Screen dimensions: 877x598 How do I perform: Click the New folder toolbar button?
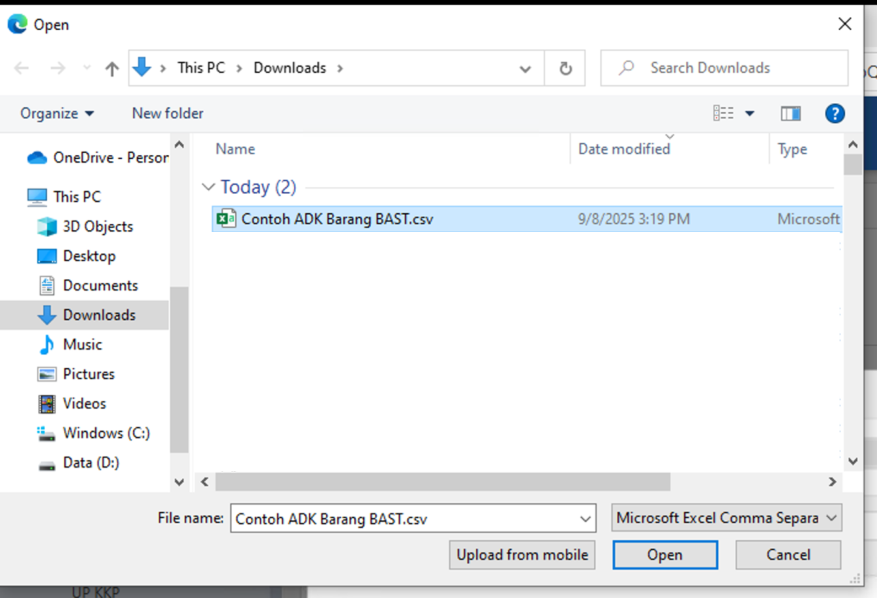coord(167,114)
